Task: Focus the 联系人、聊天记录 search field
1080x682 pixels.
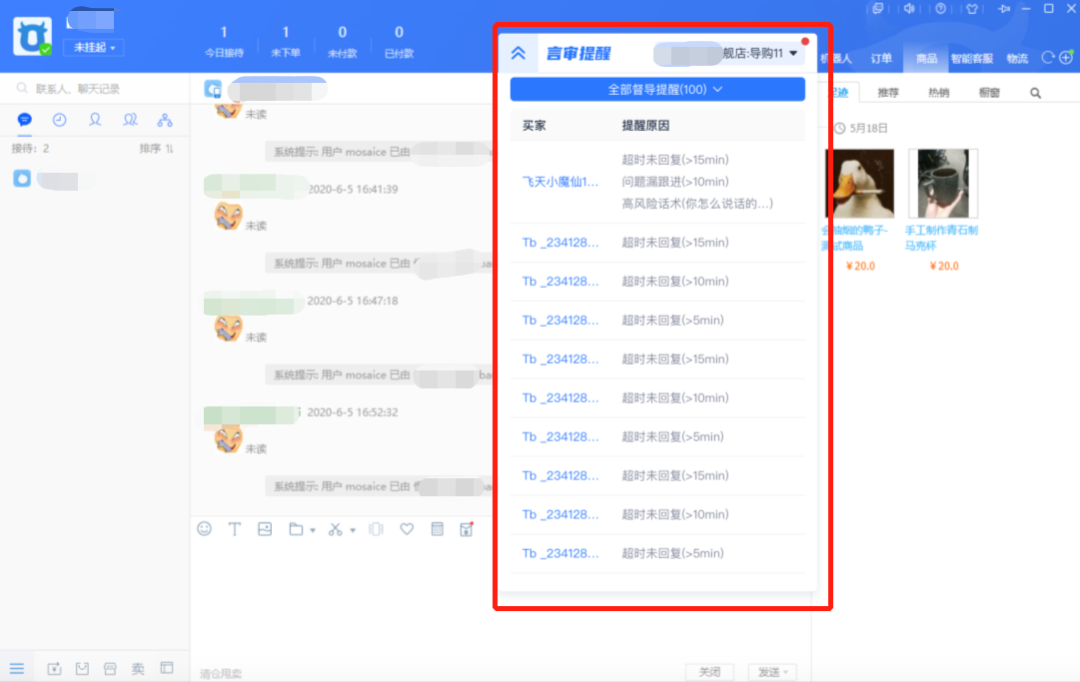Action: click(x=95, y=88)
